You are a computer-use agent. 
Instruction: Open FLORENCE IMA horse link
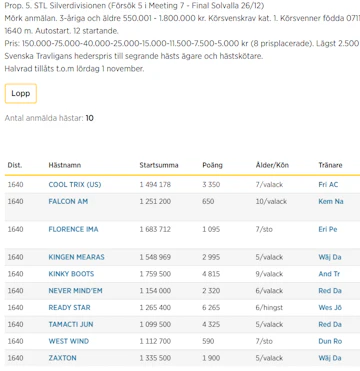click(73, 229)
